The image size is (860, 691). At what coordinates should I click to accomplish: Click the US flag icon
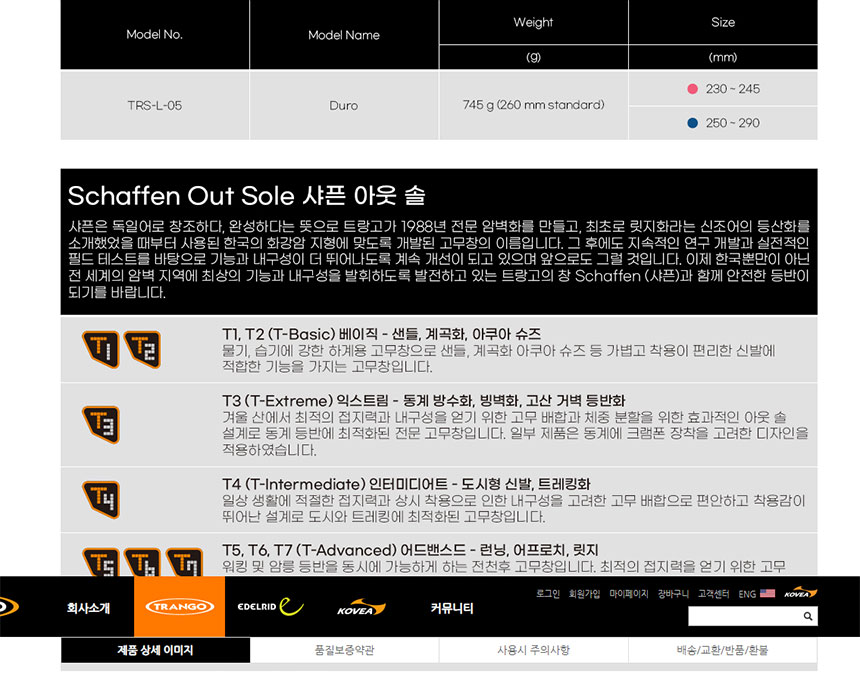click(x=767, y=593)
